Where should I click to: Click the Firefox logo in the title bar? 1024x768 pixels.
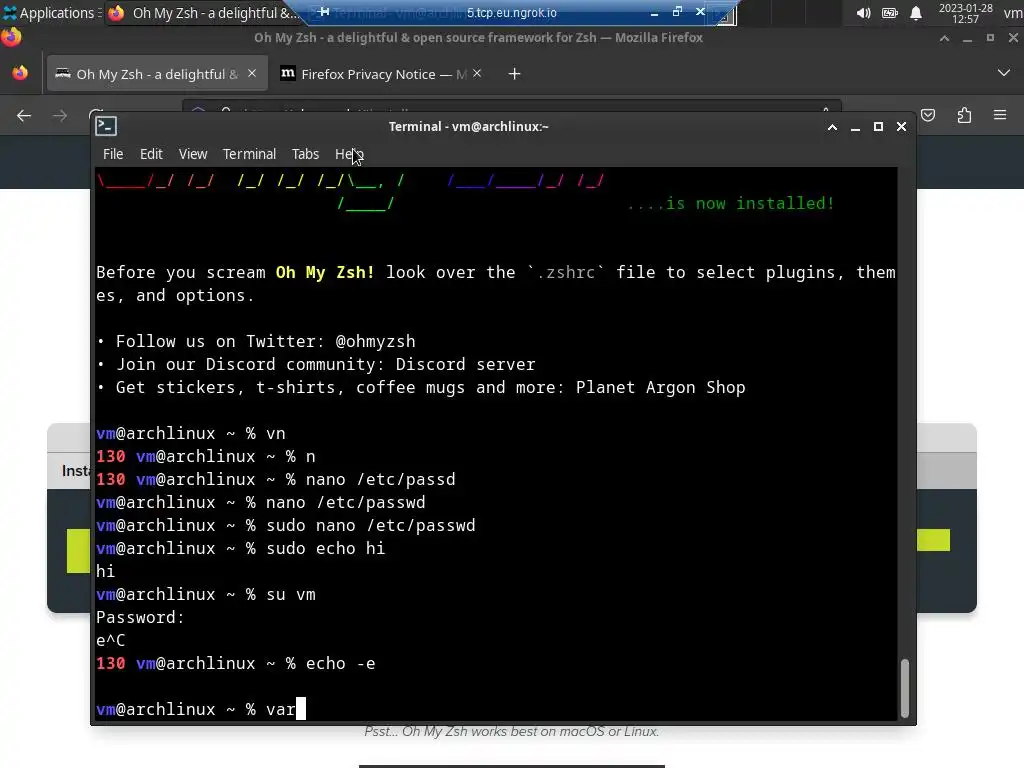(x=11, y=37)
